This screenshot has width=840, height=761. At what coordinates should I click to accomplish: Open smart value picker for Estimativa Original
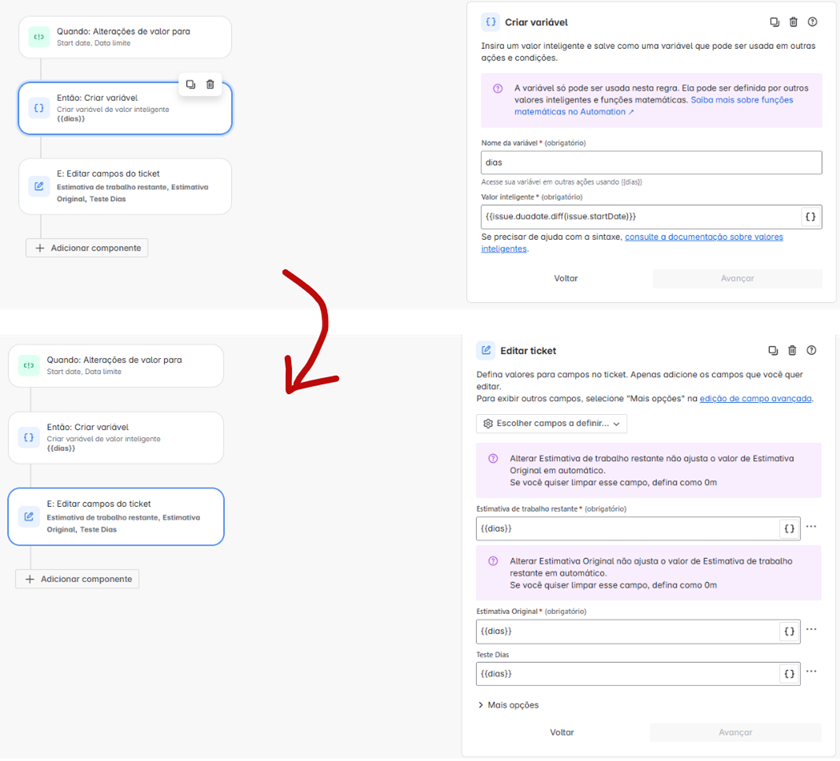(789, 631)
